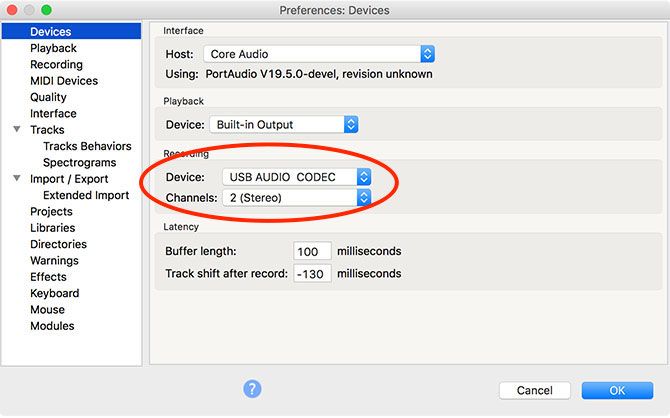Viewport: 670px width, 418px height.
Task: Click the Buffer length input field
Action: tap(313, 251)
